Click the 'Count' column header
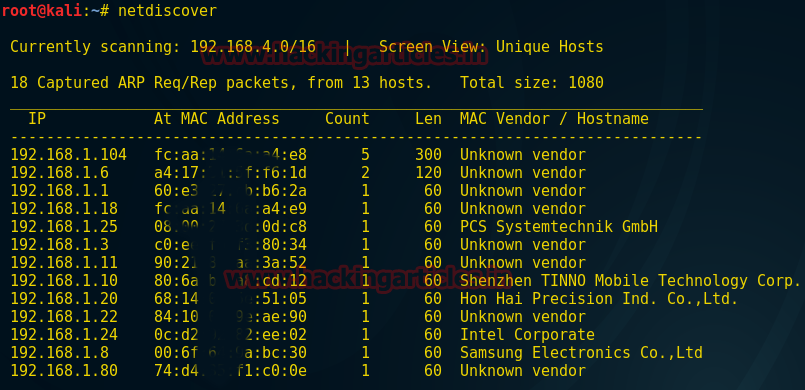The width and height of the screenshot is (805, 390). (x=347, y=119)
